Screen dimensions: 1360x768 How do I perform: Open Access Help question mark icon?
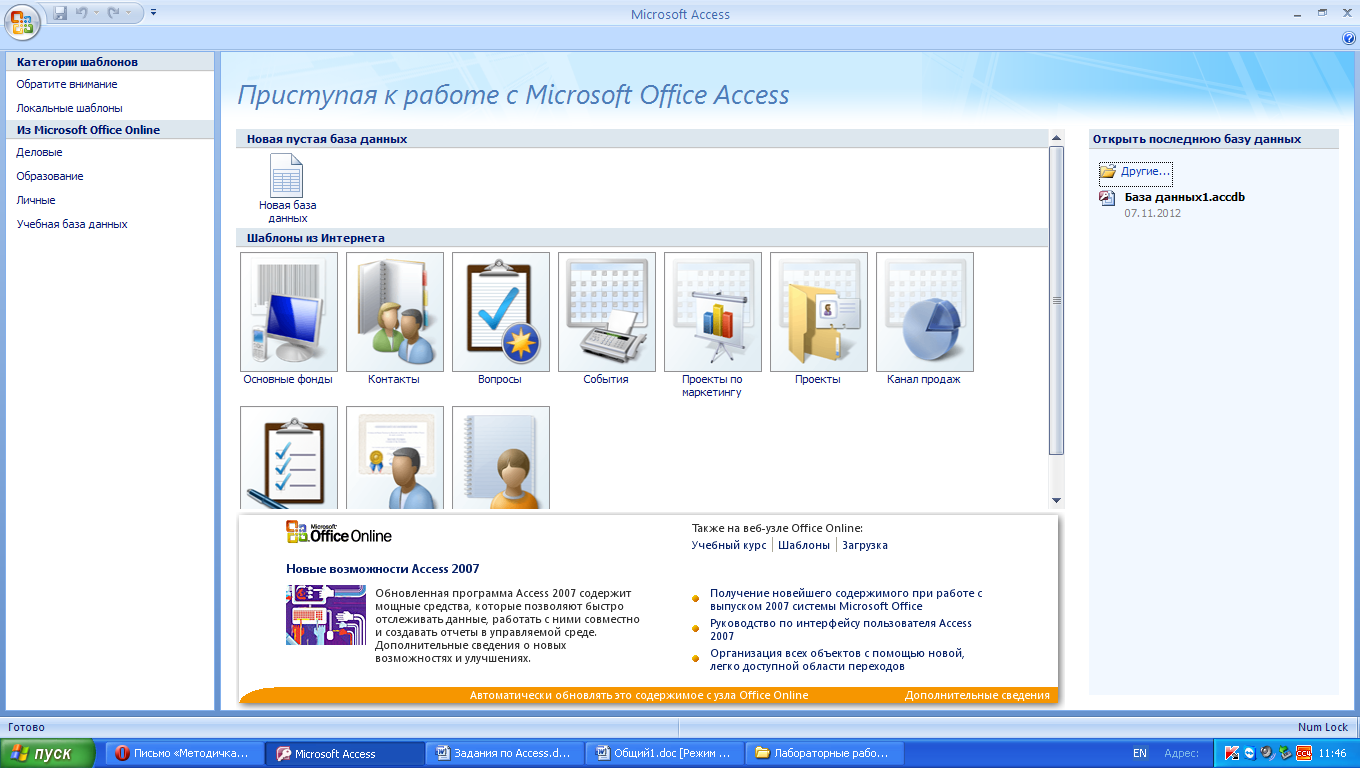(x=1349, y=38)
